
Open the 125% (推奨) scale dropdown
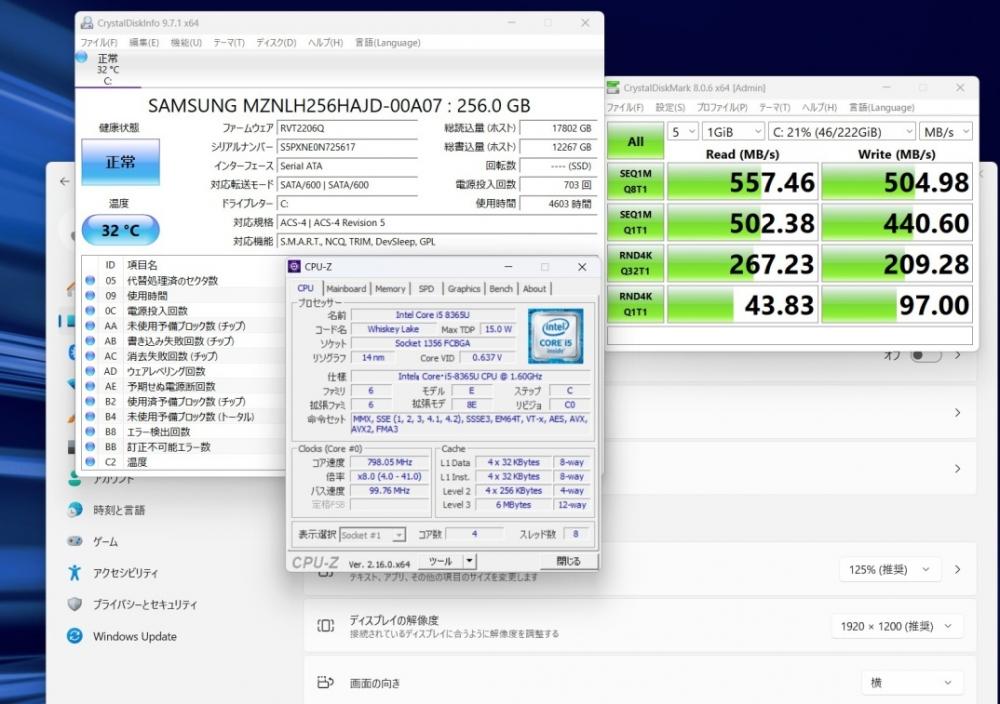click(890, 569)
